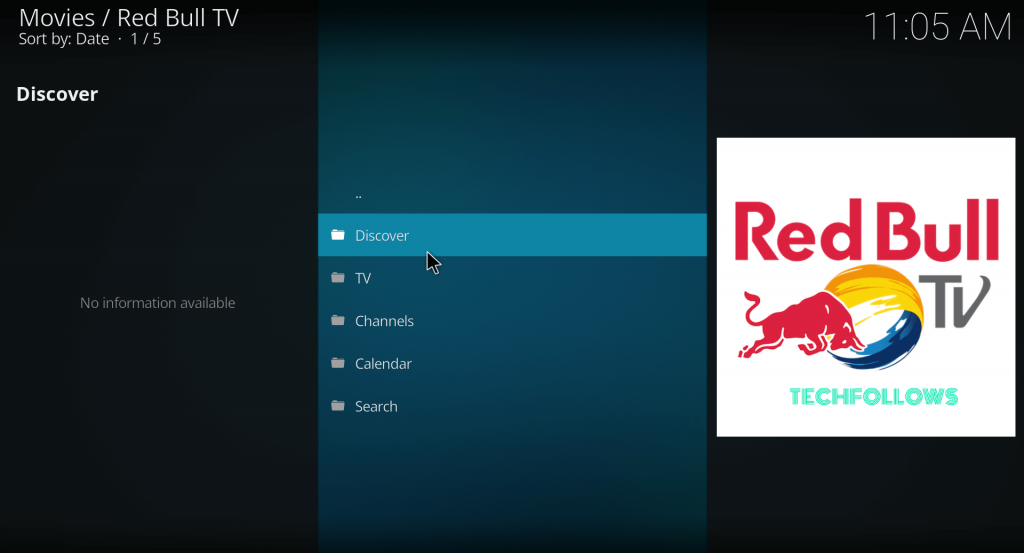Click the Channels folder icon
The width and height of the screenshot is (1024, 553).
(x=338, y=320)
